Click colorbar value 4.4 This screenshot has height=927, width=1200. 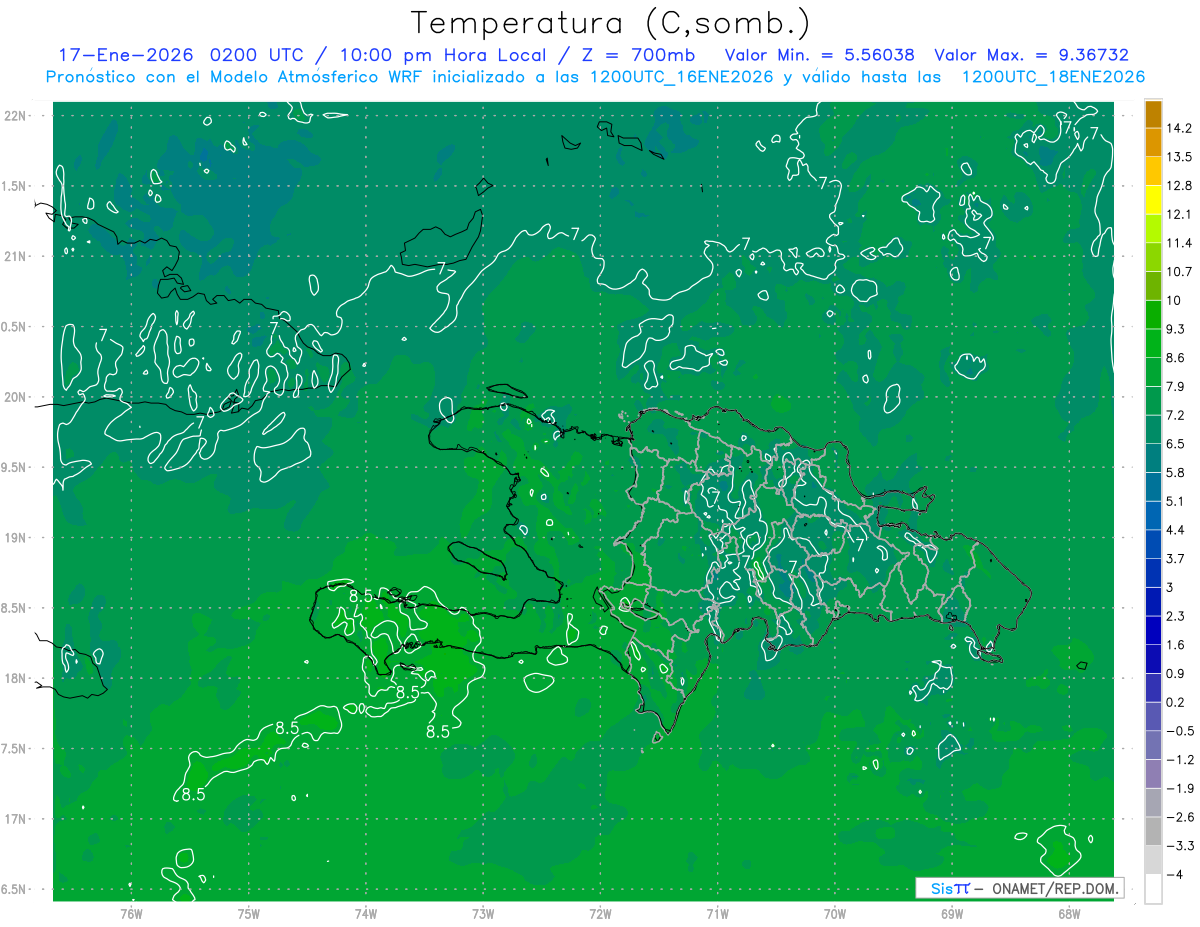point(1177,530)
